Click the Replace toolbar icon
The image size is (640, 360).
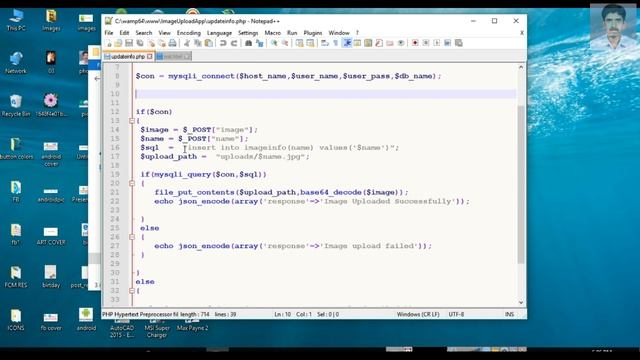click(259, 43)
